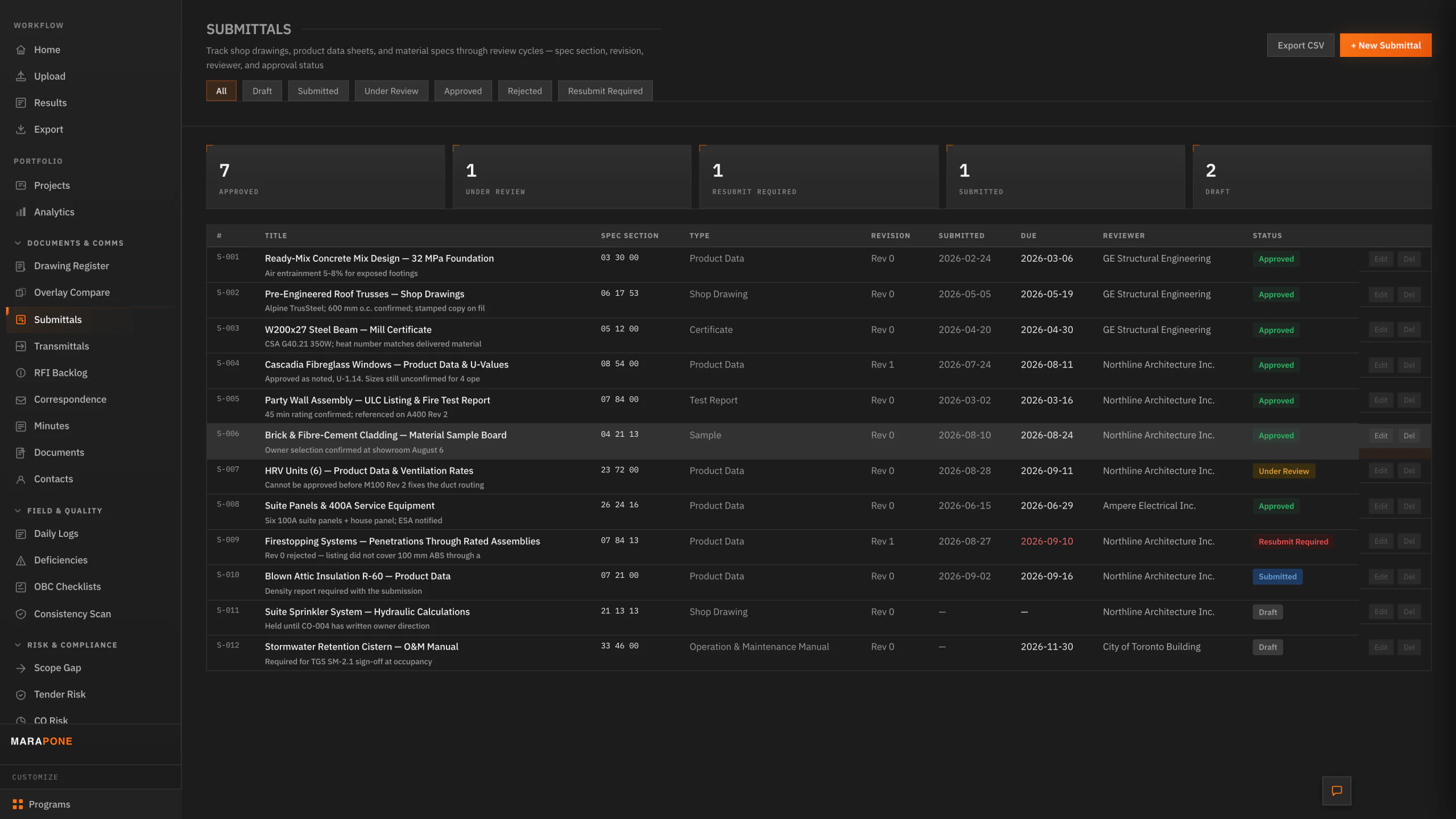
Task: Click the Projects icon in Portfolio
Action: pyautogui.click(x=21, y=185)
